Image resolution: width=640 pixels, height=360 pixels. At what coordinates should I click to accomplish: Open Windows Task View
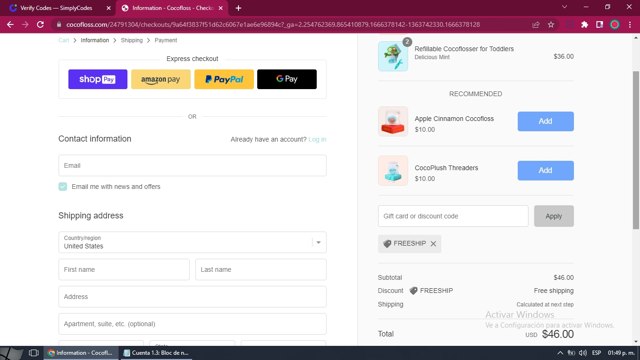(33, 353)
